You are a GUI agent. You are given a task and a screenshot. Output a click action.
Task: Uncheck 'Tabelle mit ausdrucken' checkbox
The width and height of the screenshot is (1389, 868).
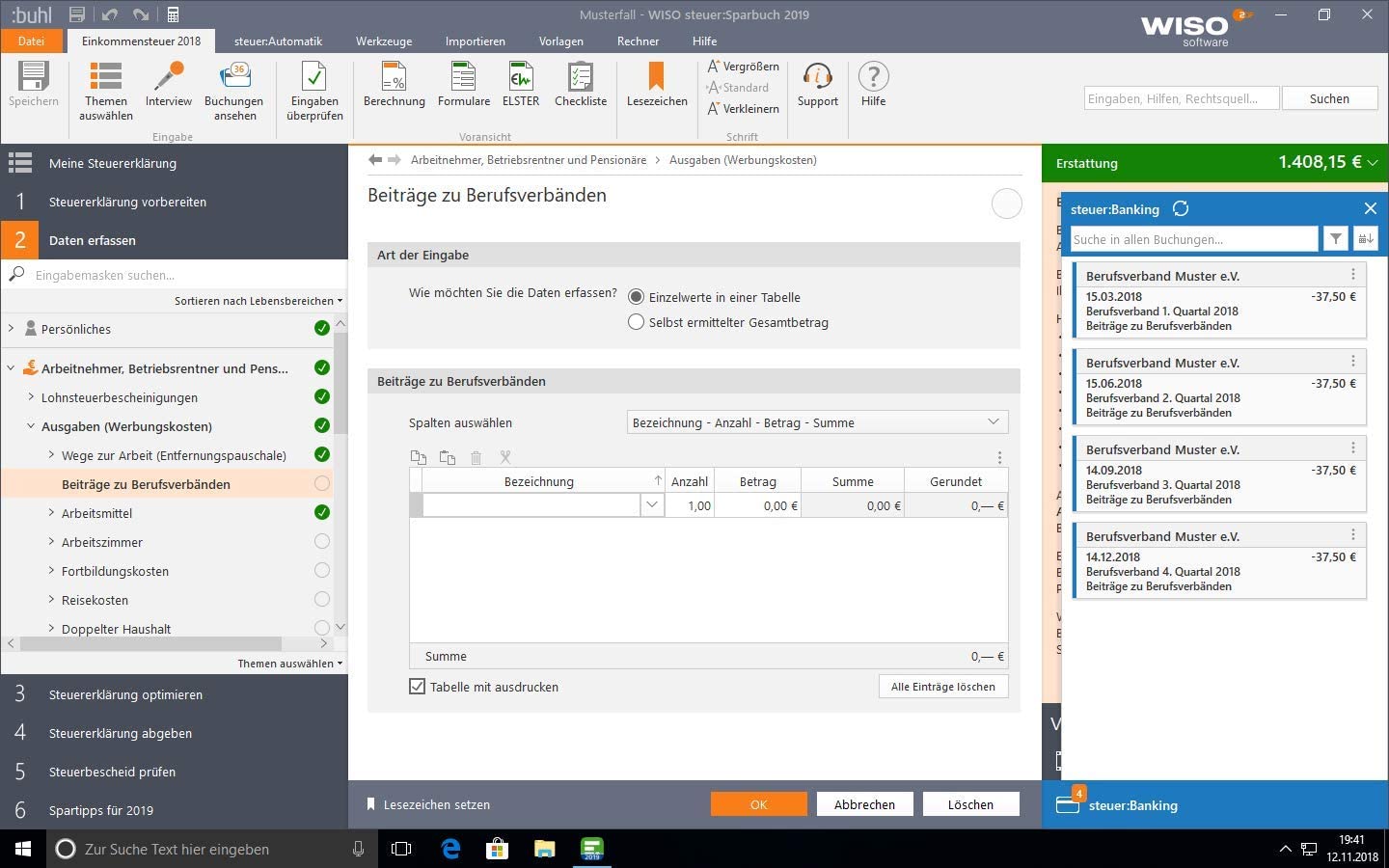click(418, 687)
